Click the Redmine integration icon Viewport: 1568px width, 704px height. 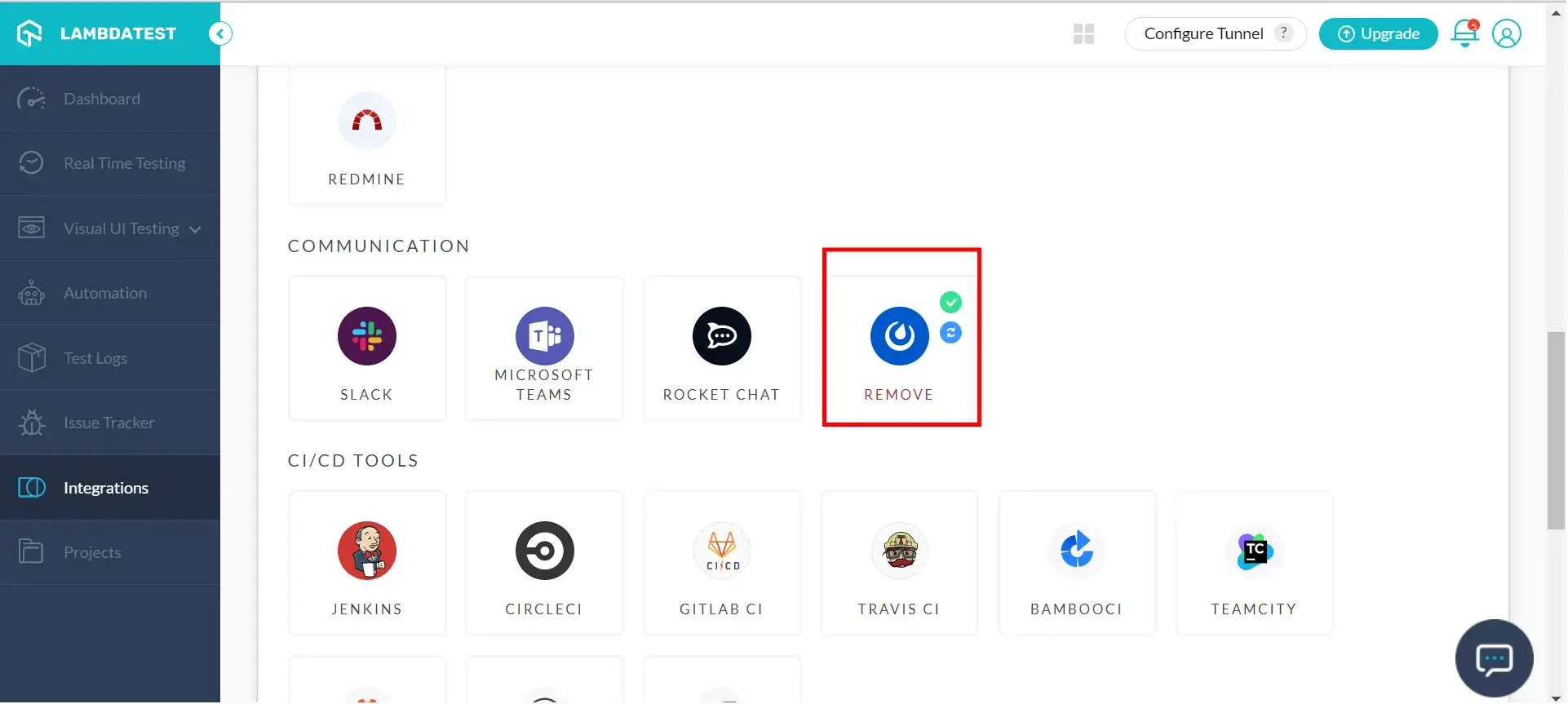[x=366, y=122]
